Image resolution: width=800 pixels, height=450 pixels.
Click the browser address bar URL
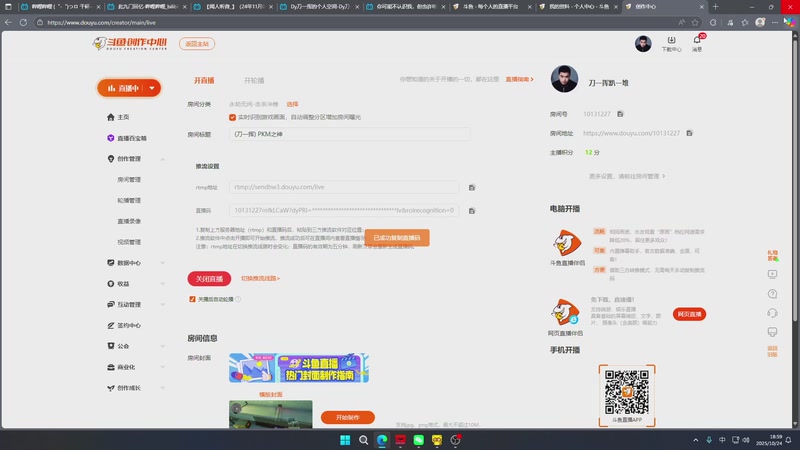pyautogui.click(x=102, y=22)
